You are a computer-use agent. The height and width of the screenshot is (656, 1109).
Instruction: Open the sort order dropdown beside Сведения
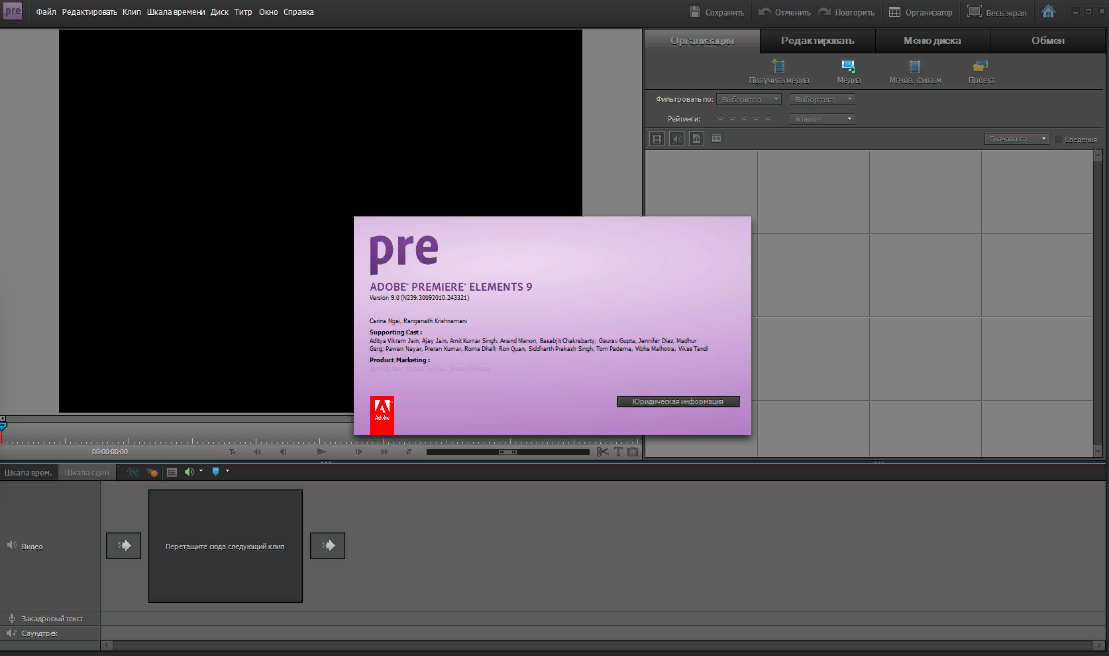click(1016, 139)
